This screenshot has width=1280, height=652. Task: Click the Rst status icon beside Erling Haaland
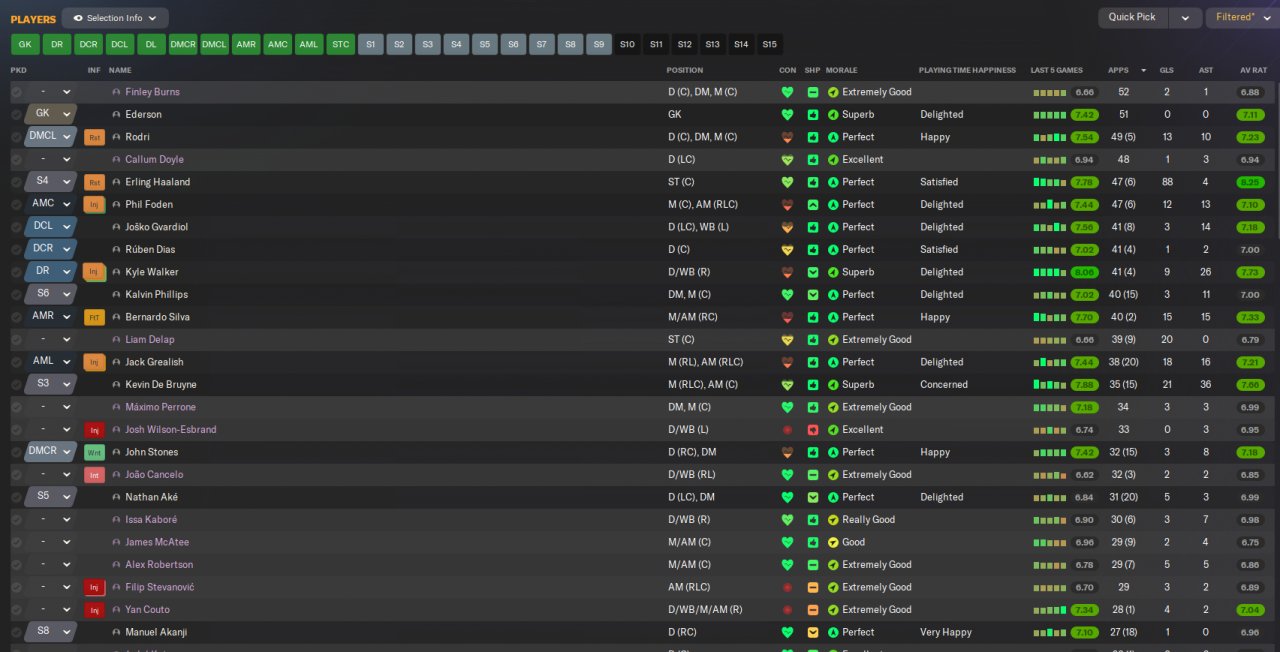click(95, 182)
